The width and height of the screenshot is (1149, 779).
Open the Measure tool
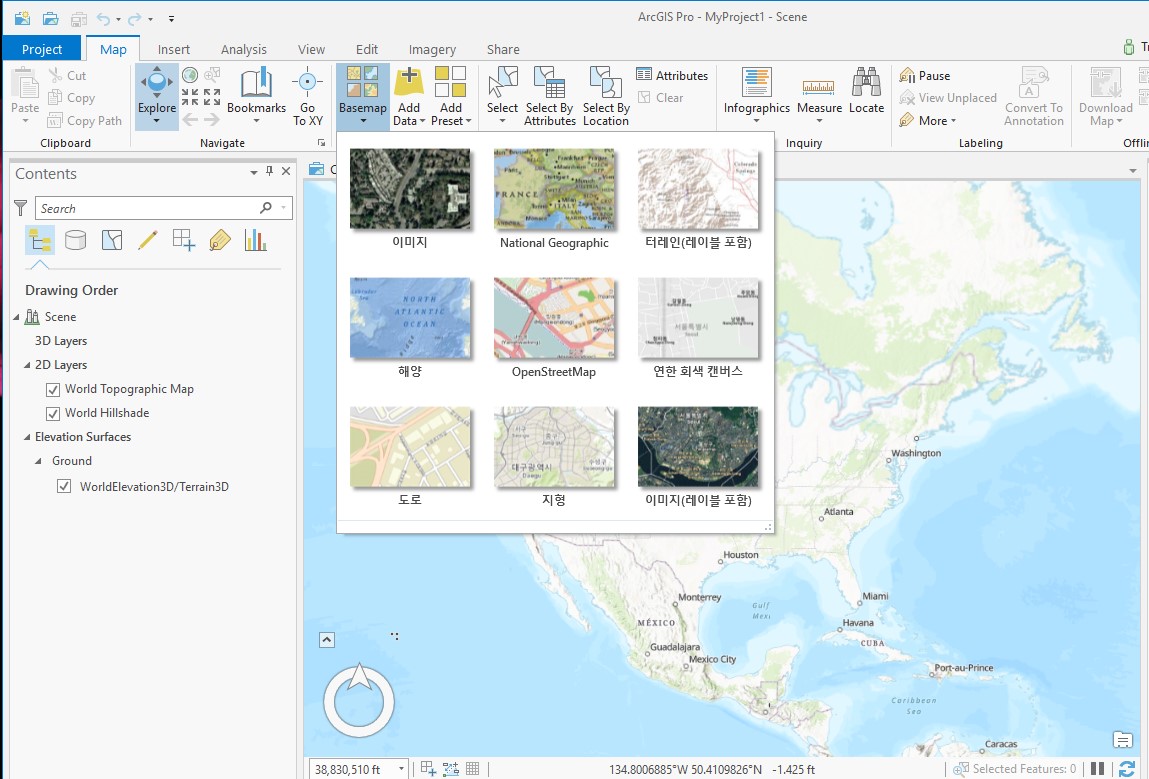click(x=819, y=95)
